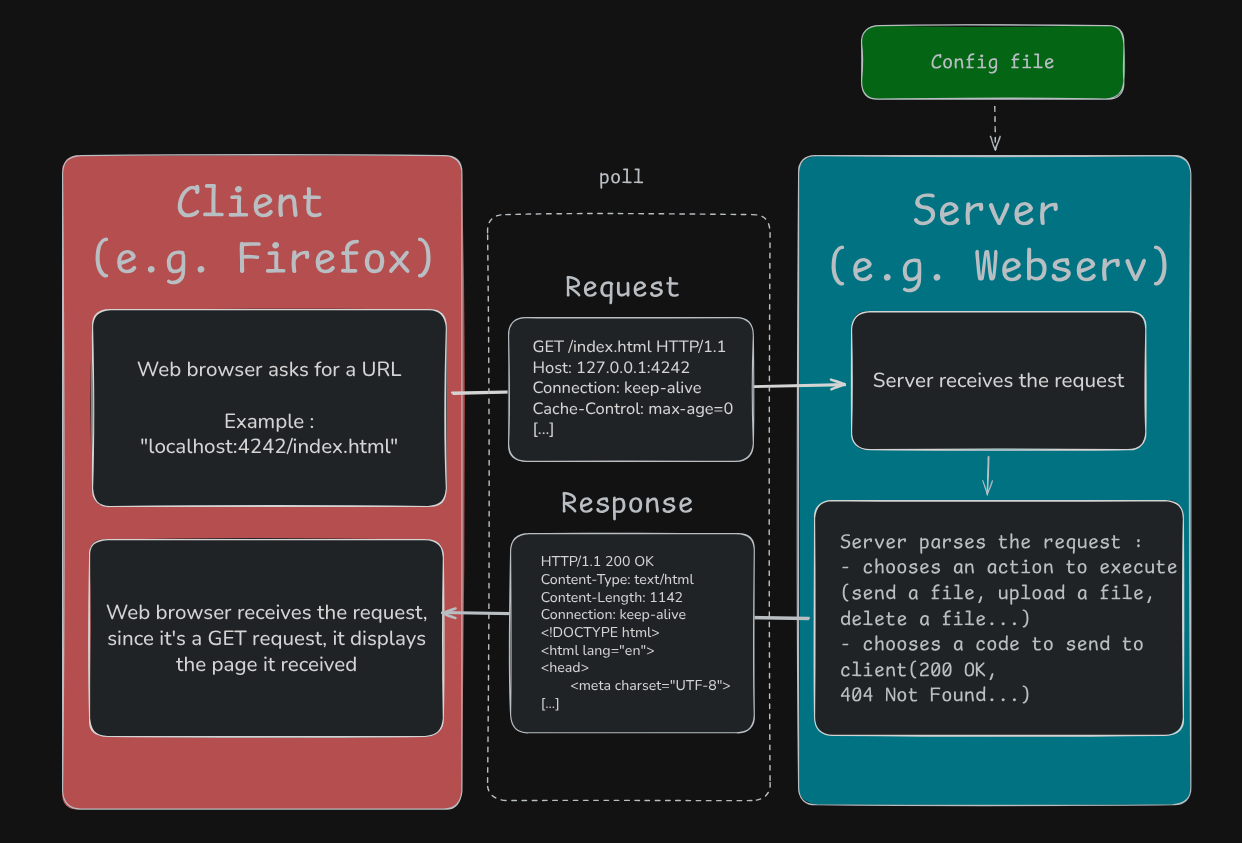Viewport: 1242px width, 843px height.
Task: Select the 'localhost:4242/index.html' example text
Action: 268,447
